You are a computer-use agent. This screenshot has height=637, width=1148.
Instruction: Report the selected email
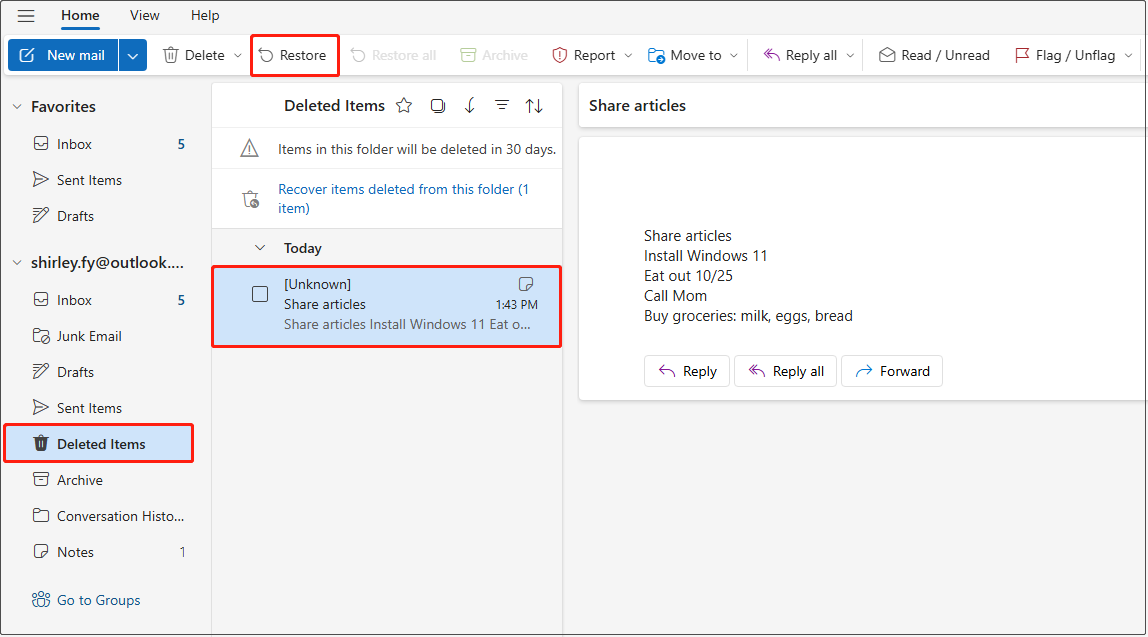tap(590, 55)
